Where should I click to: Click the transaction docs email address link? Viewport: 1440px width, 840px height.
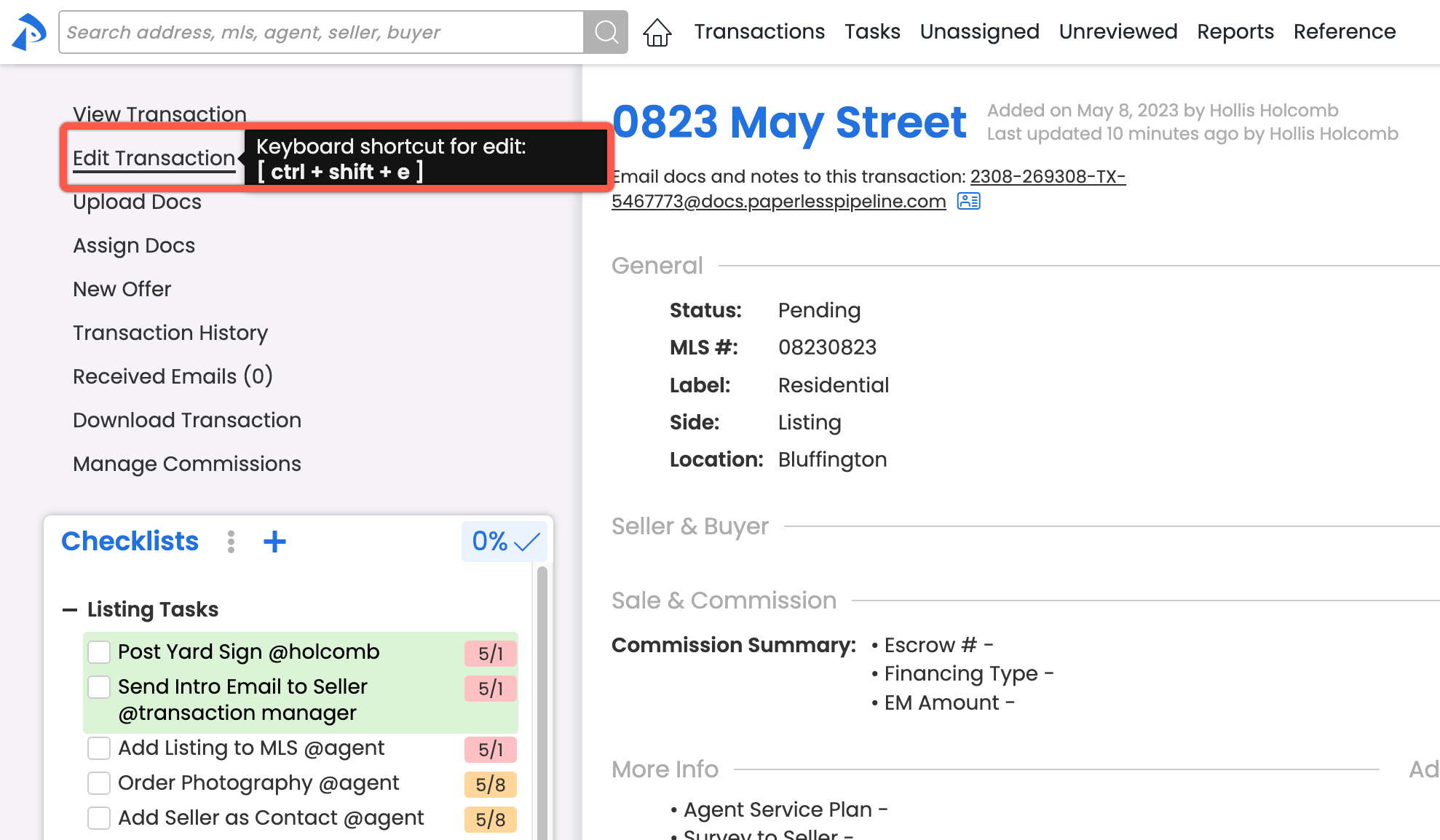point(778,201)
